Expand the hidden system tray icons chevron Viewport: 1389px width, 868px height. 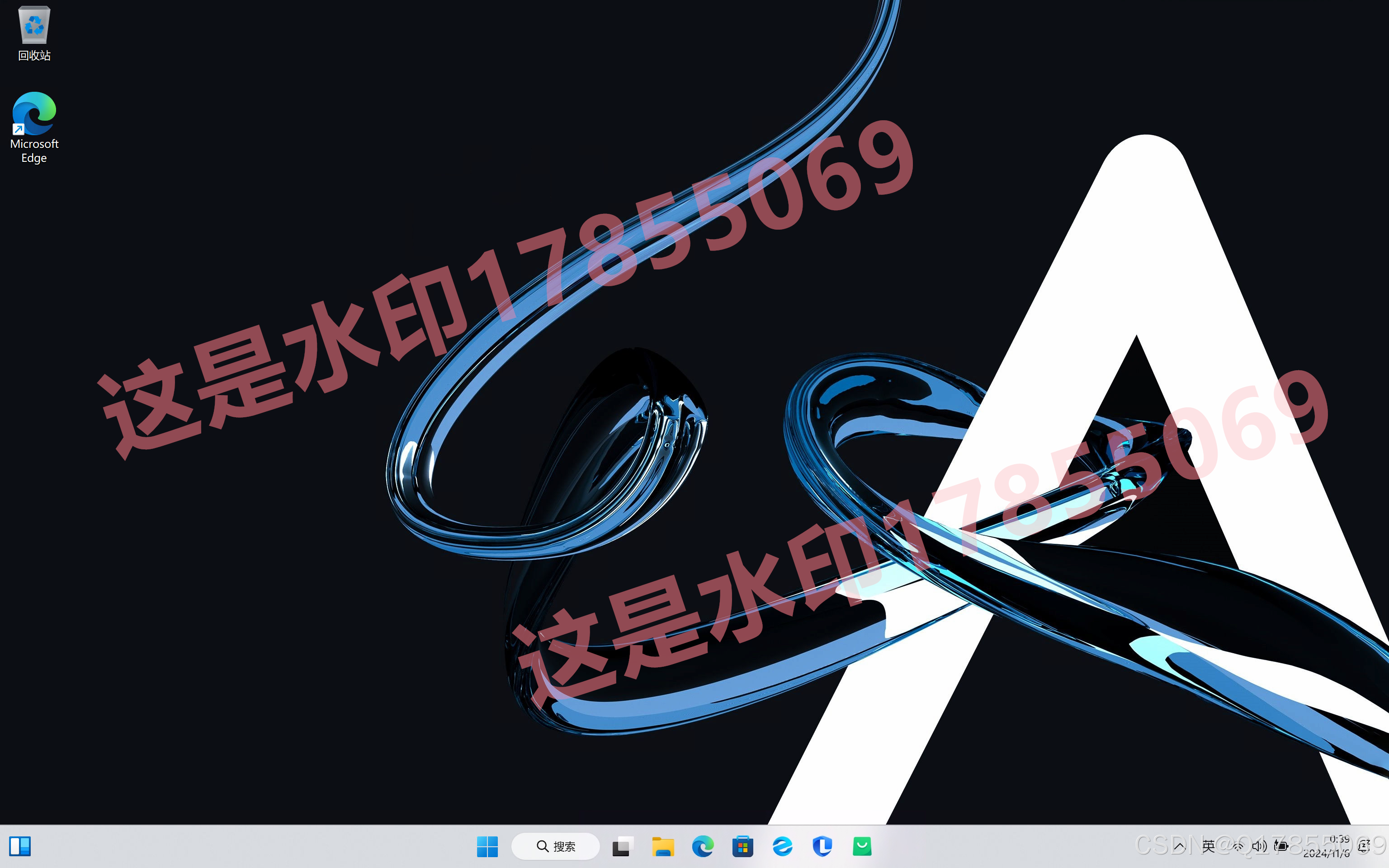tap(1180, 846)
